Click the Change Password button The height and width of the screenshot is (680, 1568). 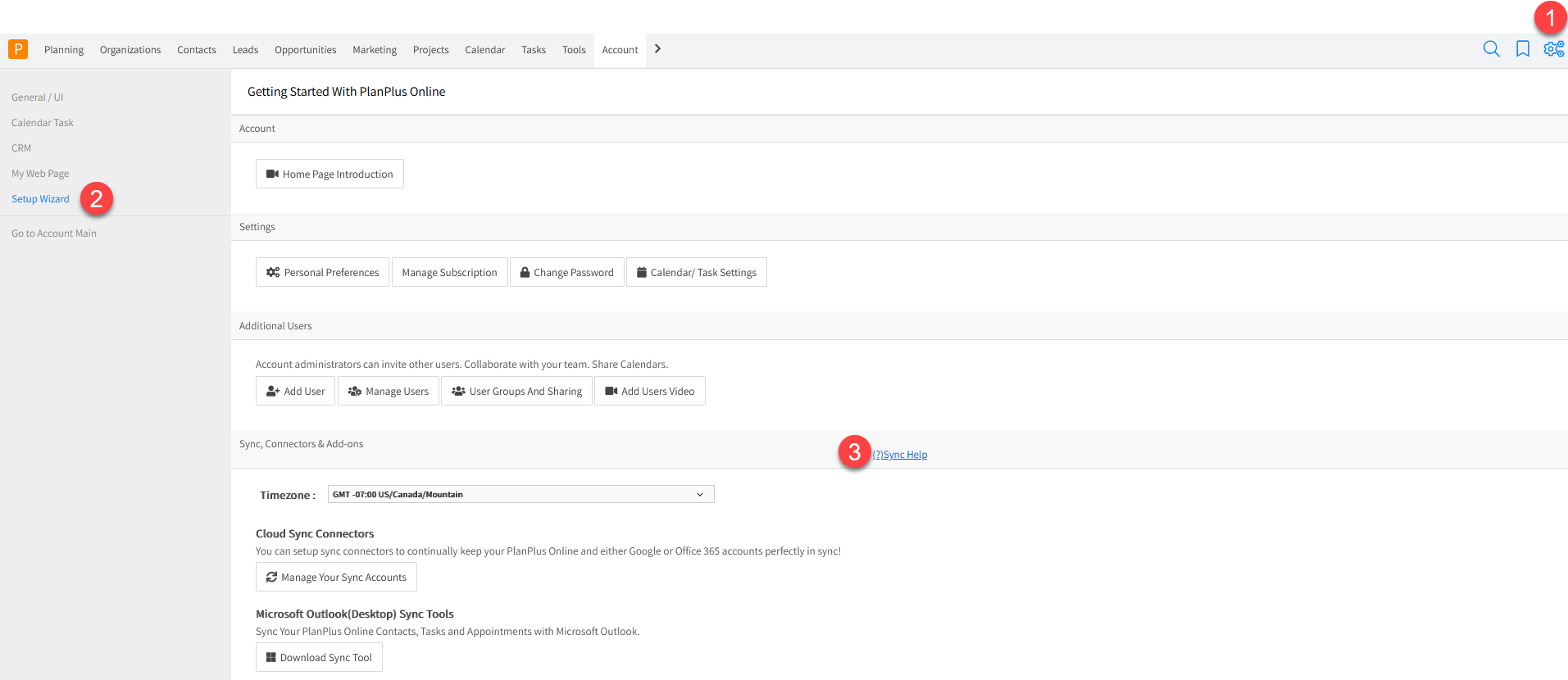click(566, 272)
